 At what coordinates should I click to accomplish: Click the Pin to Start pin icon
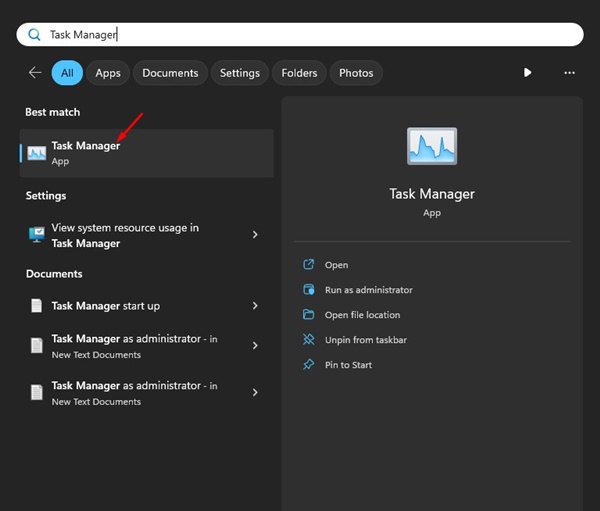(308, 365)
